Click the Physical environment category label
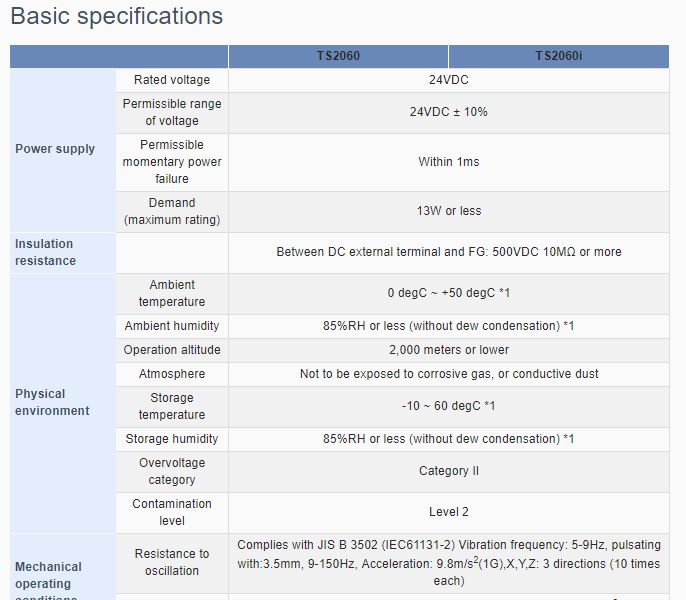This screenshot has width=686, height=600. click(x=52, y=403)
